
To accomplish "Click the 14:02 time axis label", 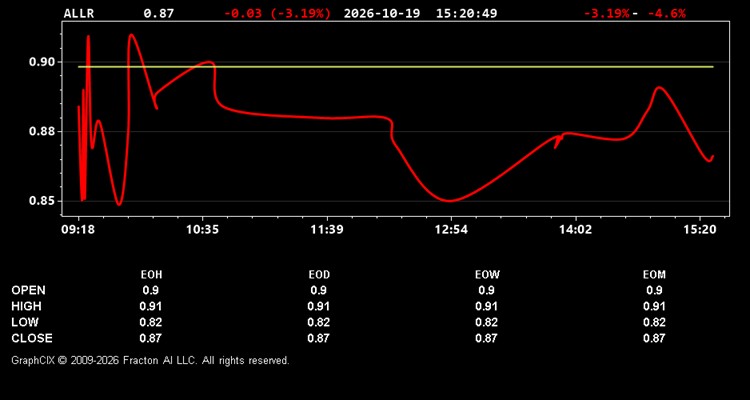I will tap(575, 230).
